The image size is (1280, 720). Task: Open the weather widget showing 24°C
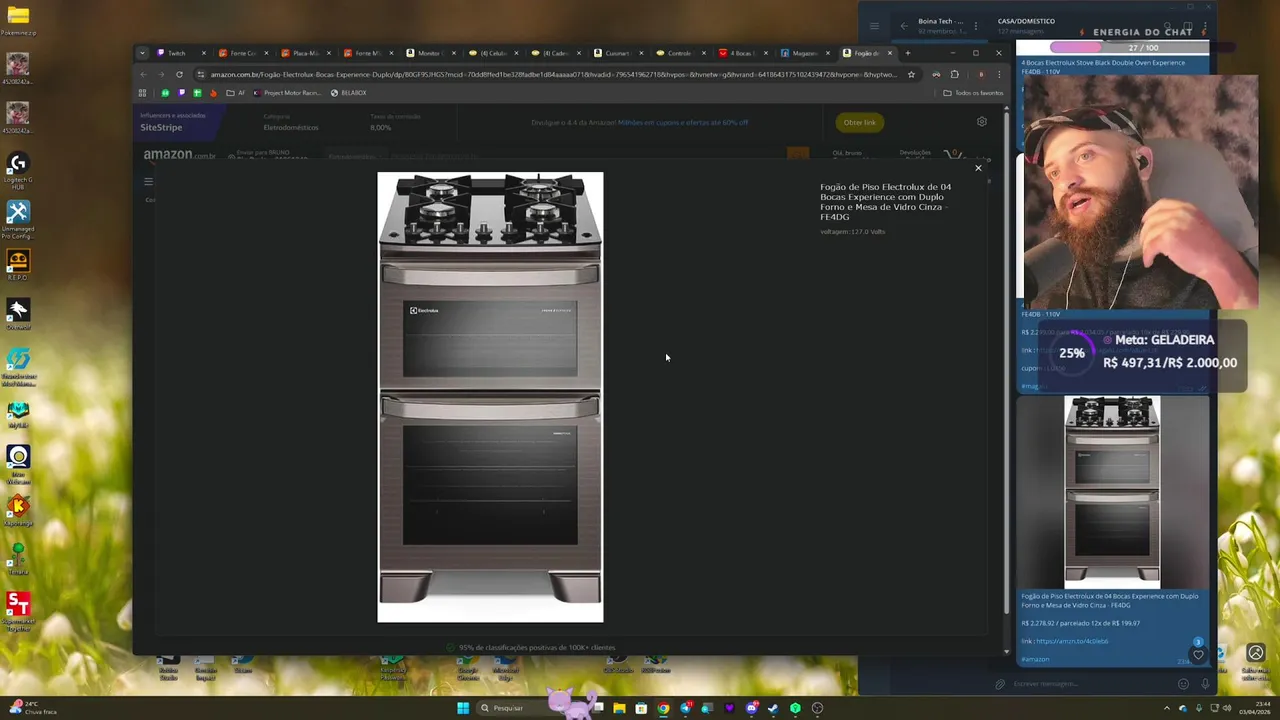[x=31, y=708]
